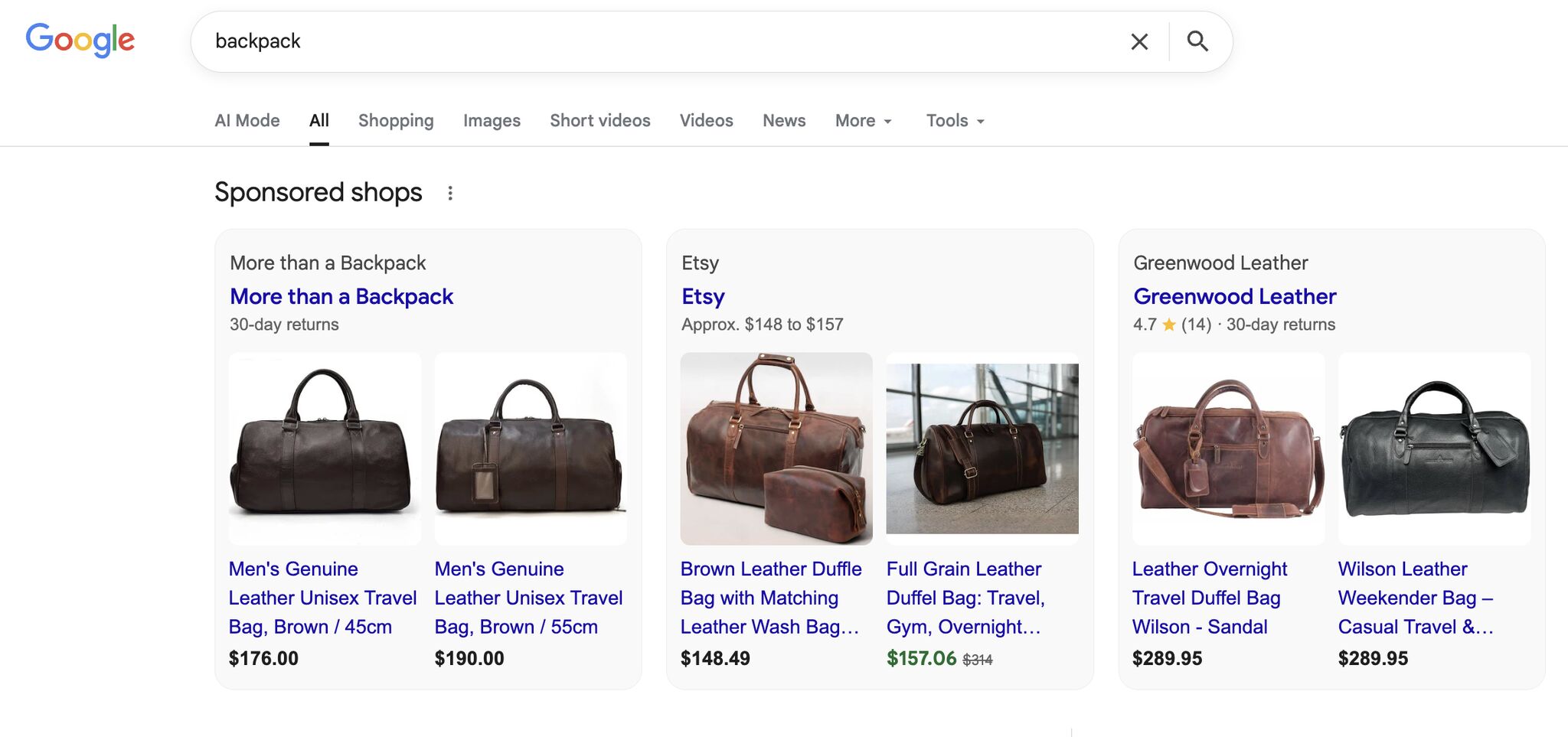Select the Short videos tab
Image resolution: width=1568 pixels, height=737 pixels.
coord(600,121)
